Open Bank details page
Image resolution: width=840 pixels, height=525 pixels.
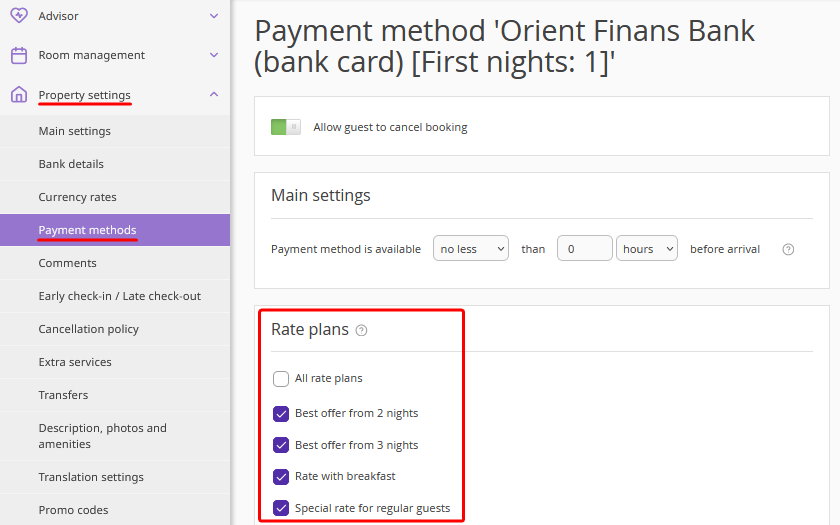click(x=115, y=164)
